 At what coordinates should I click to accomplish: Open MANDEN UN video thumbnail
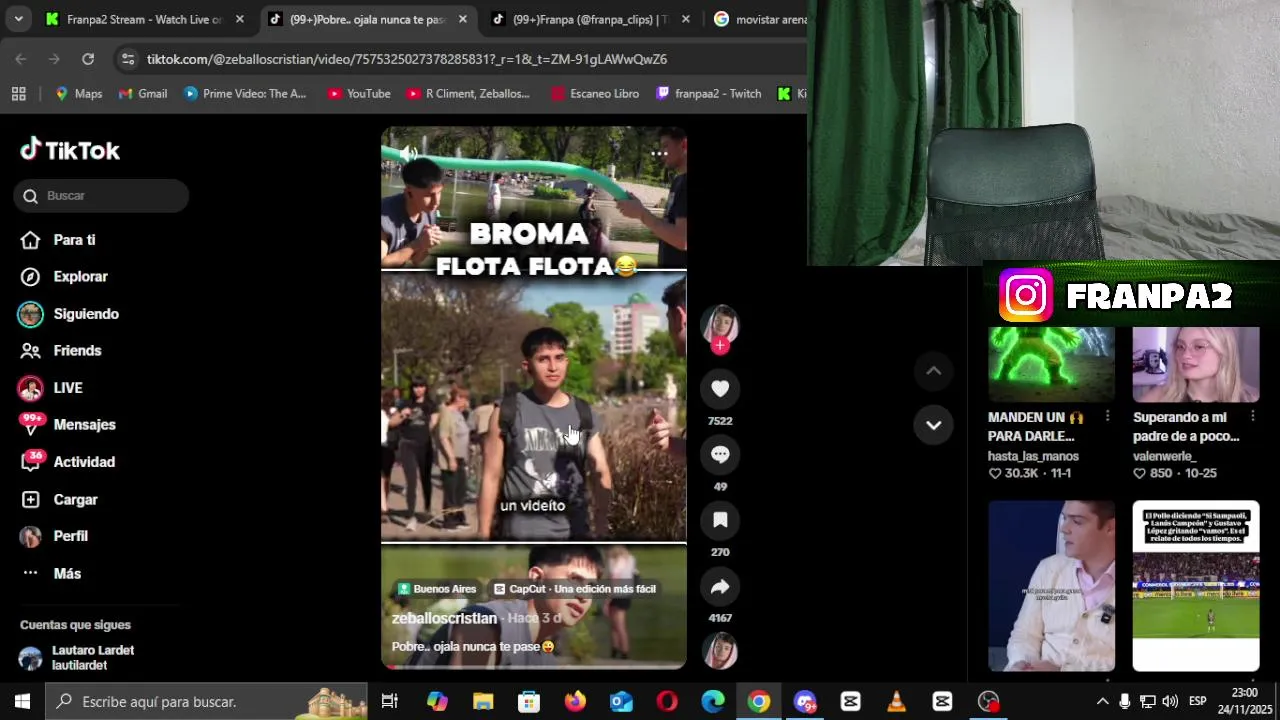click(1051, 364)
